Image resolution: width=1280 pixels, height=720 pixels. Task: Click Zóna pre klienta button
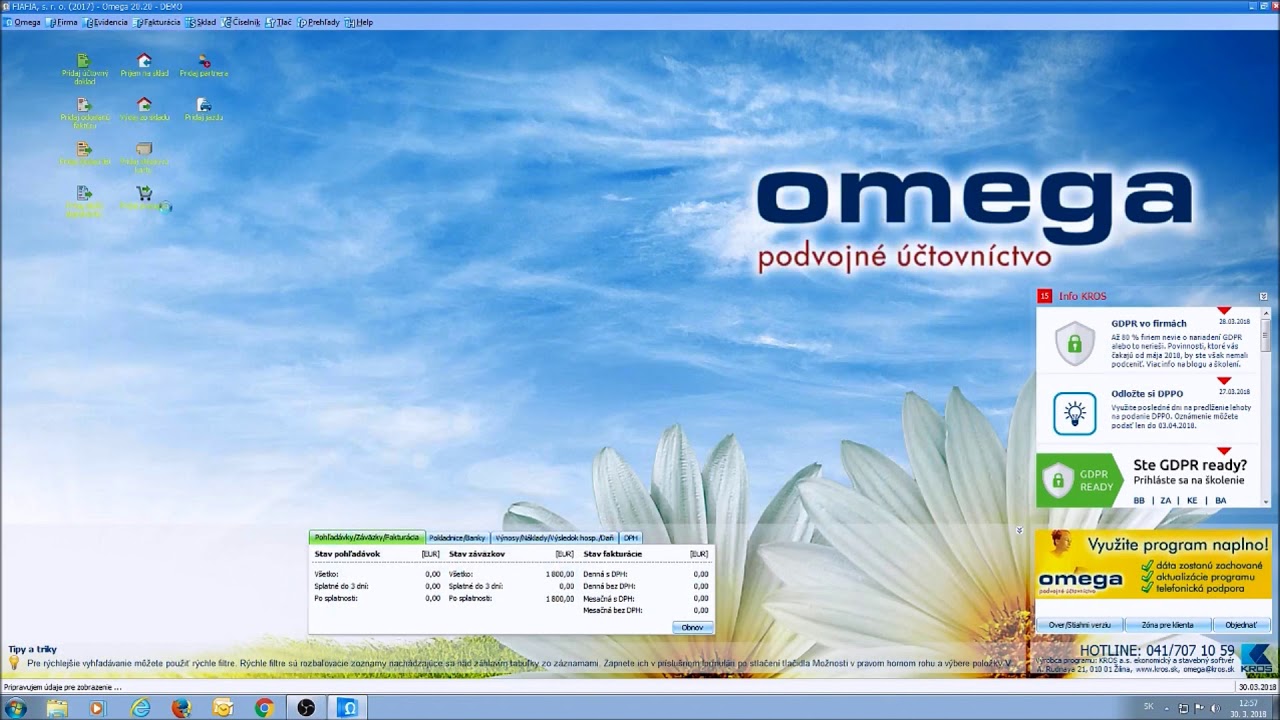(x=1167, y=625)
